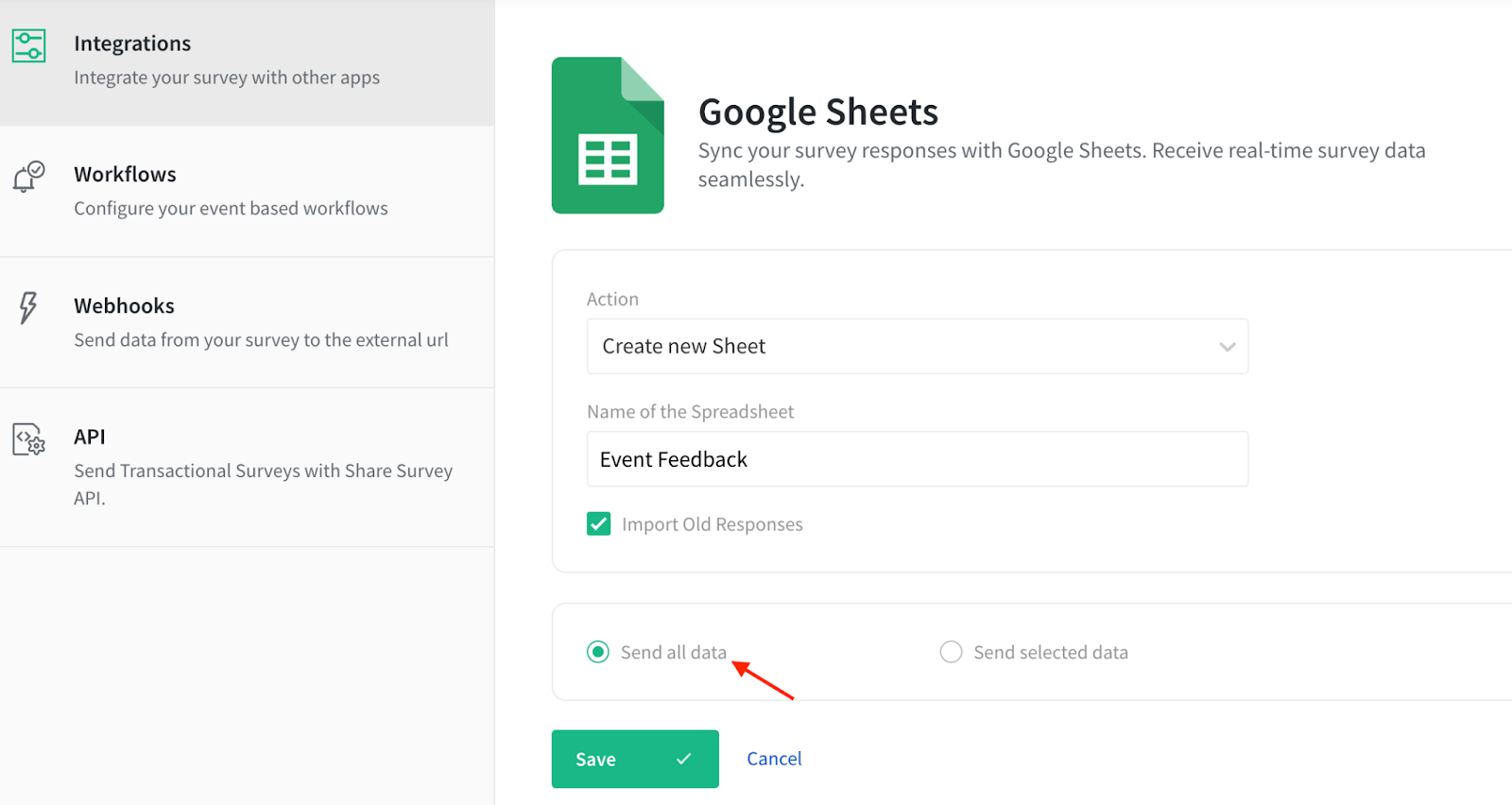Screen dimensions: 1512x805
Task: Click 'Send data from your survey' description
Action: click(x=261, y=340)
